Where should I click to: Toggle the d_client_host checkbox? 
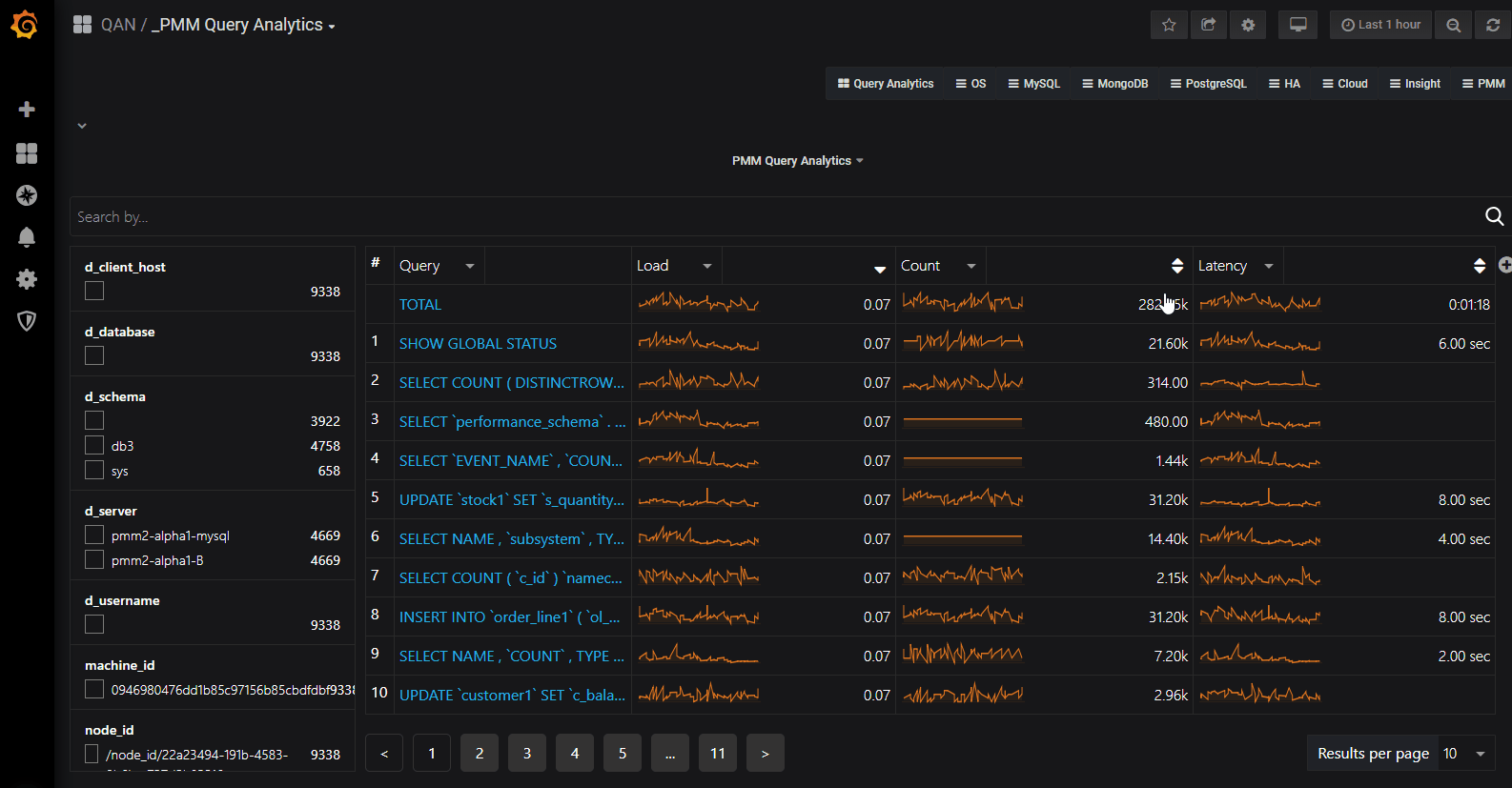(x=94, y=291)
